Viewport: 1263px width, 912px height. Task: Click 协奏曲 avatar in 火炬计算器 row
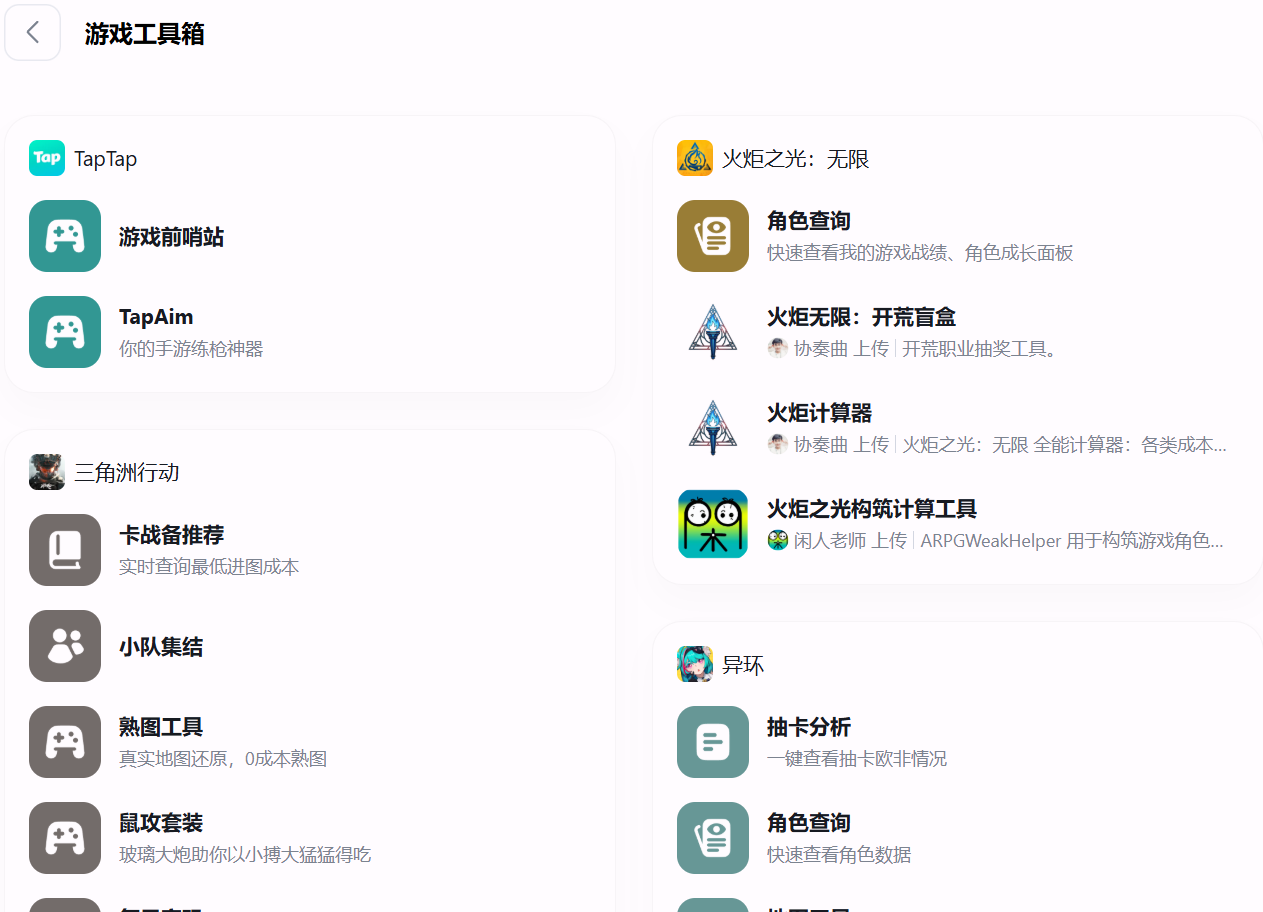778,444
